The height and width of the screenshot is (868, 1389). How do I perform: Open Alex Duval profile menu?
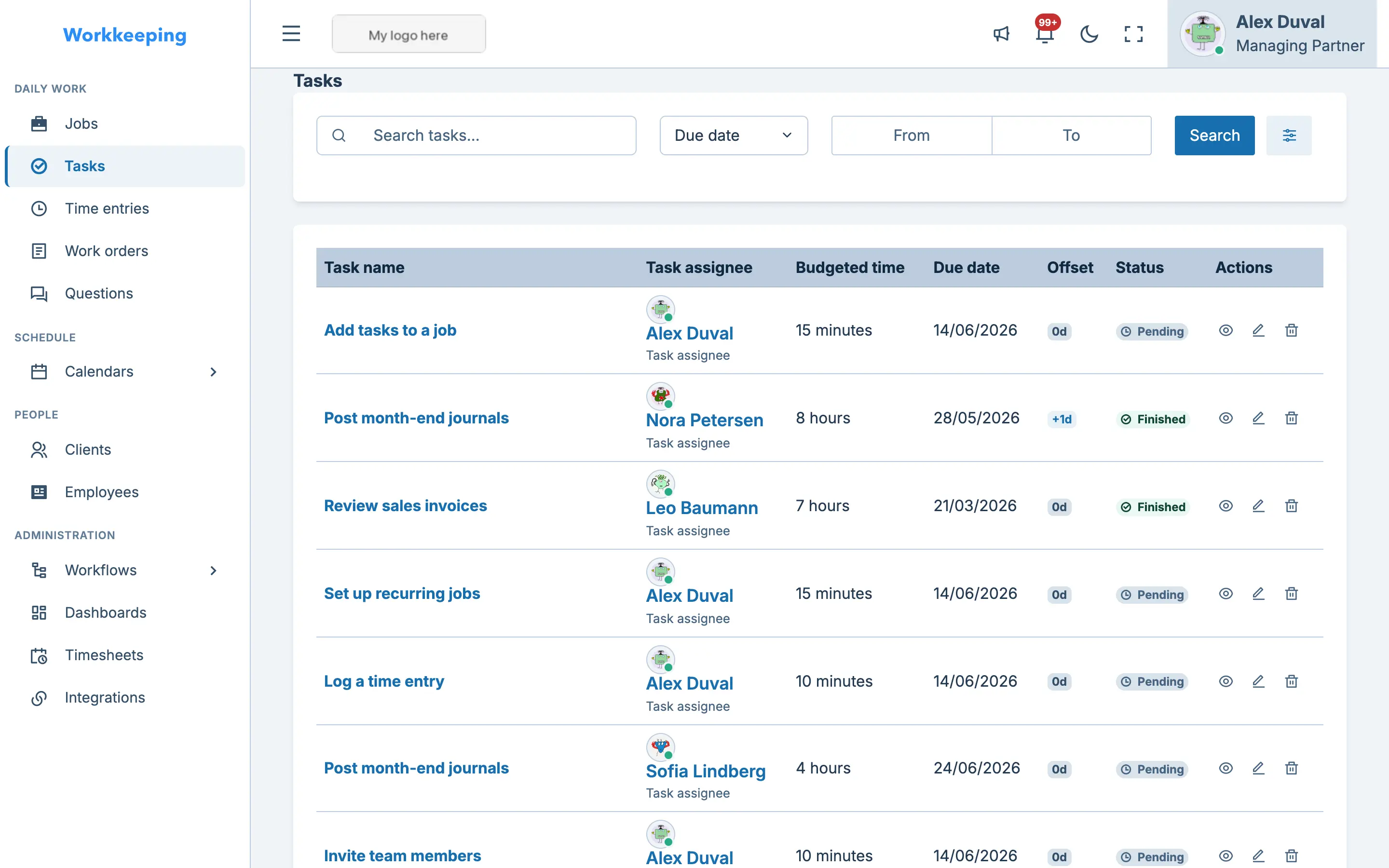tap(1272, 34)
